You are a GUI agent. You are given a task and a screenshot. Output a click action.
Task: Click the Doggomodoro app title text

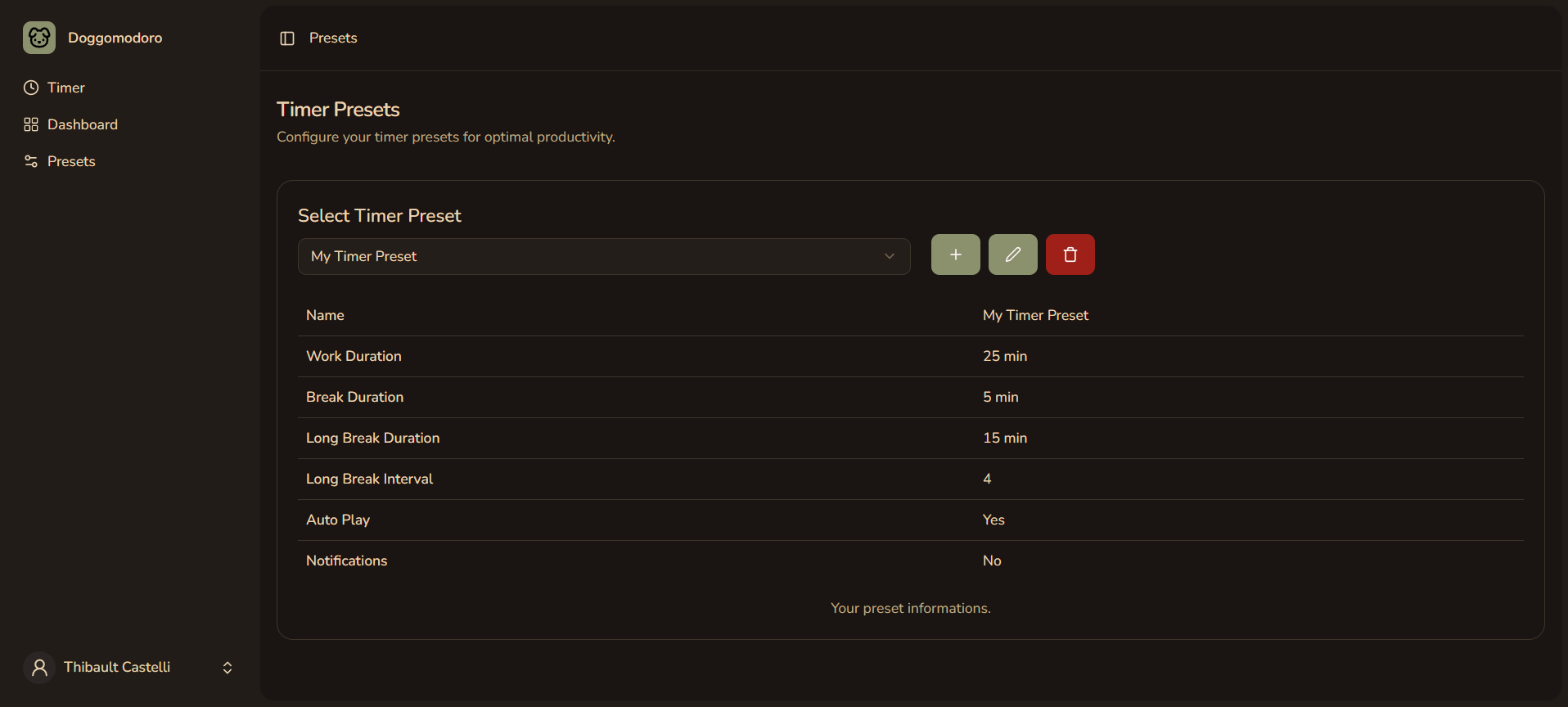(x=115, y=38)
